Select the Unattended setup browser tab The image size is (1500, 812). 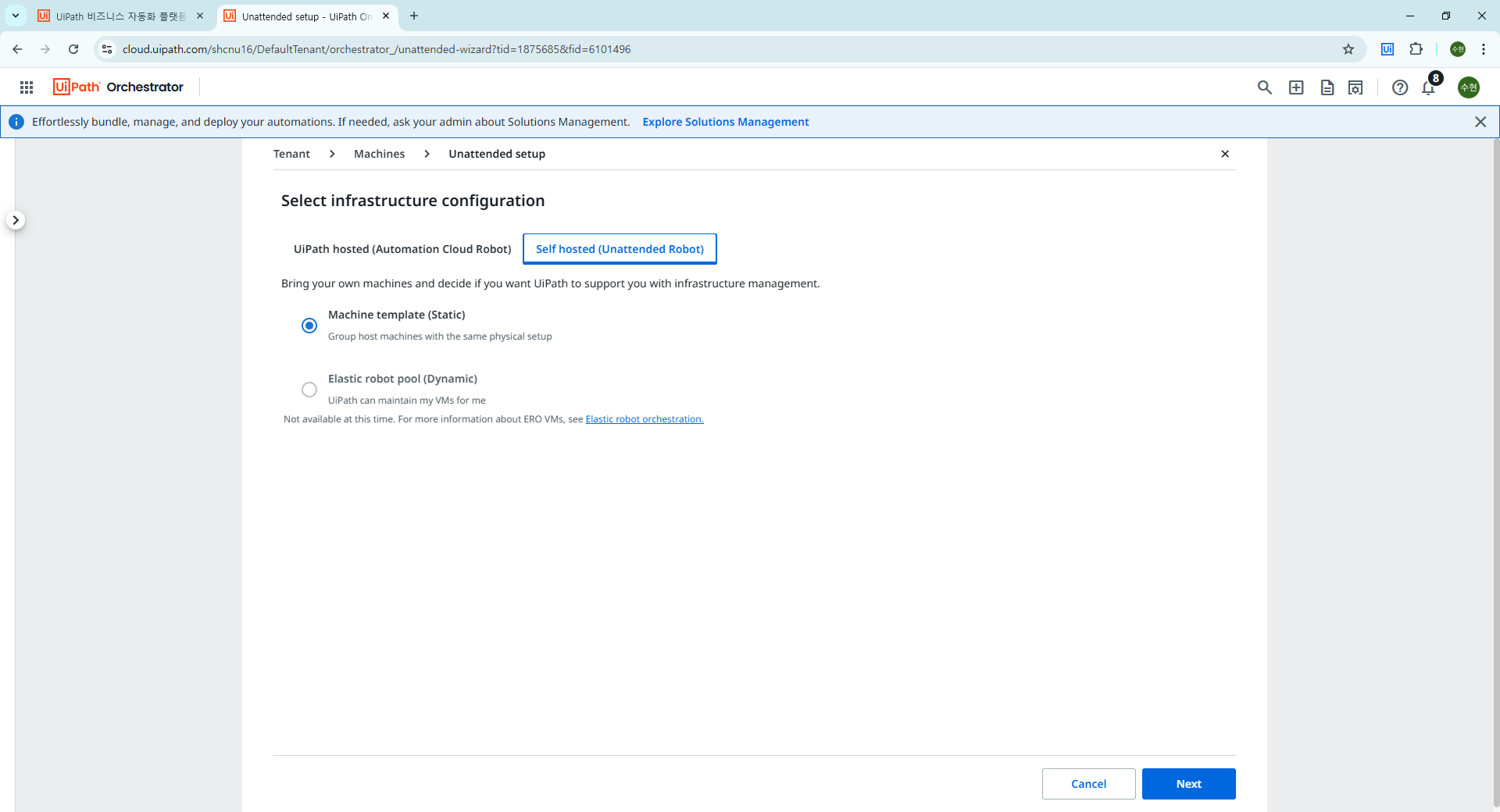307,16
